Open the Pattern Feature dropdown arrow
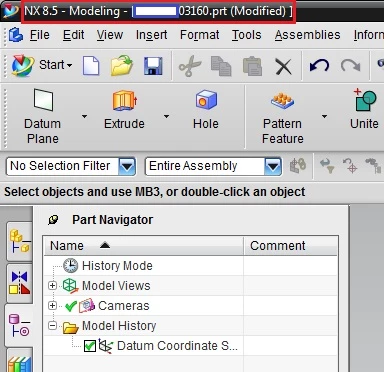384x372 pixels. click(x=324, y=116)
